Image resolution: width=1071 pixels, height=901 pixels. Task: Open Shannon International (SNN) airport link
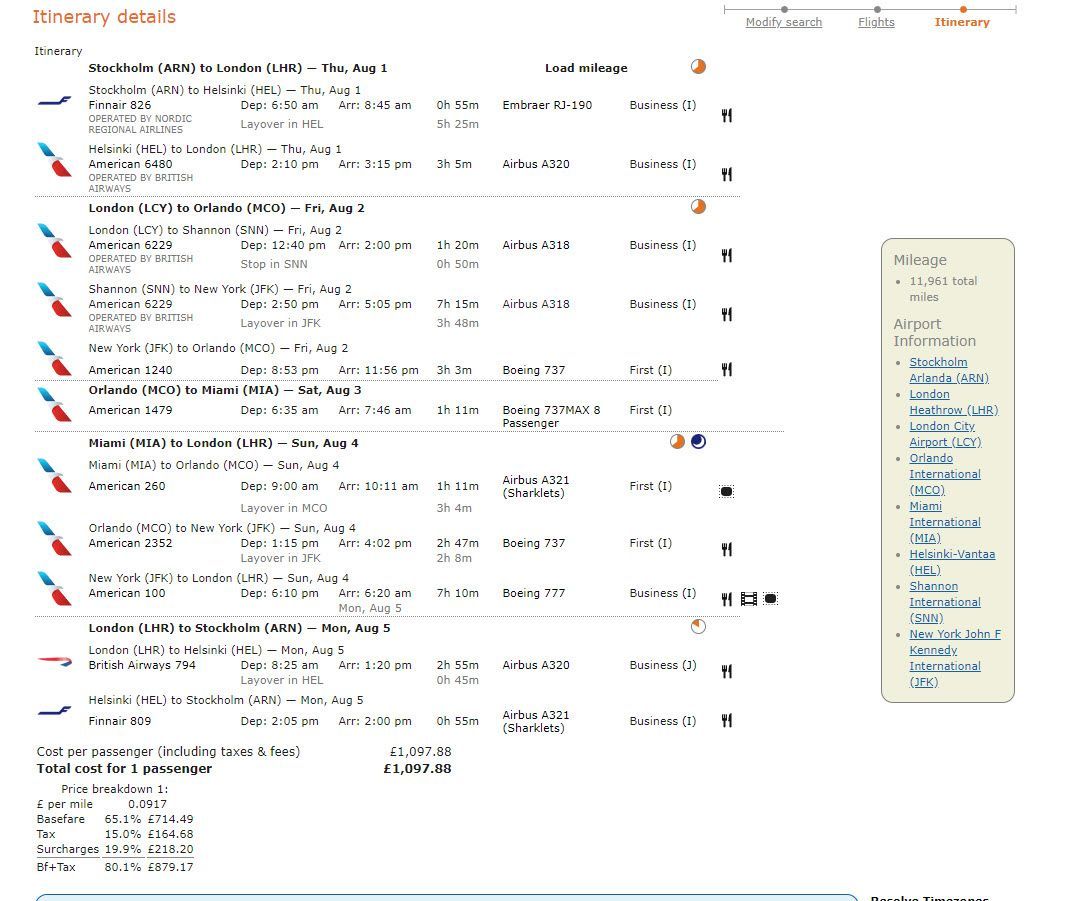pos(945,602)
